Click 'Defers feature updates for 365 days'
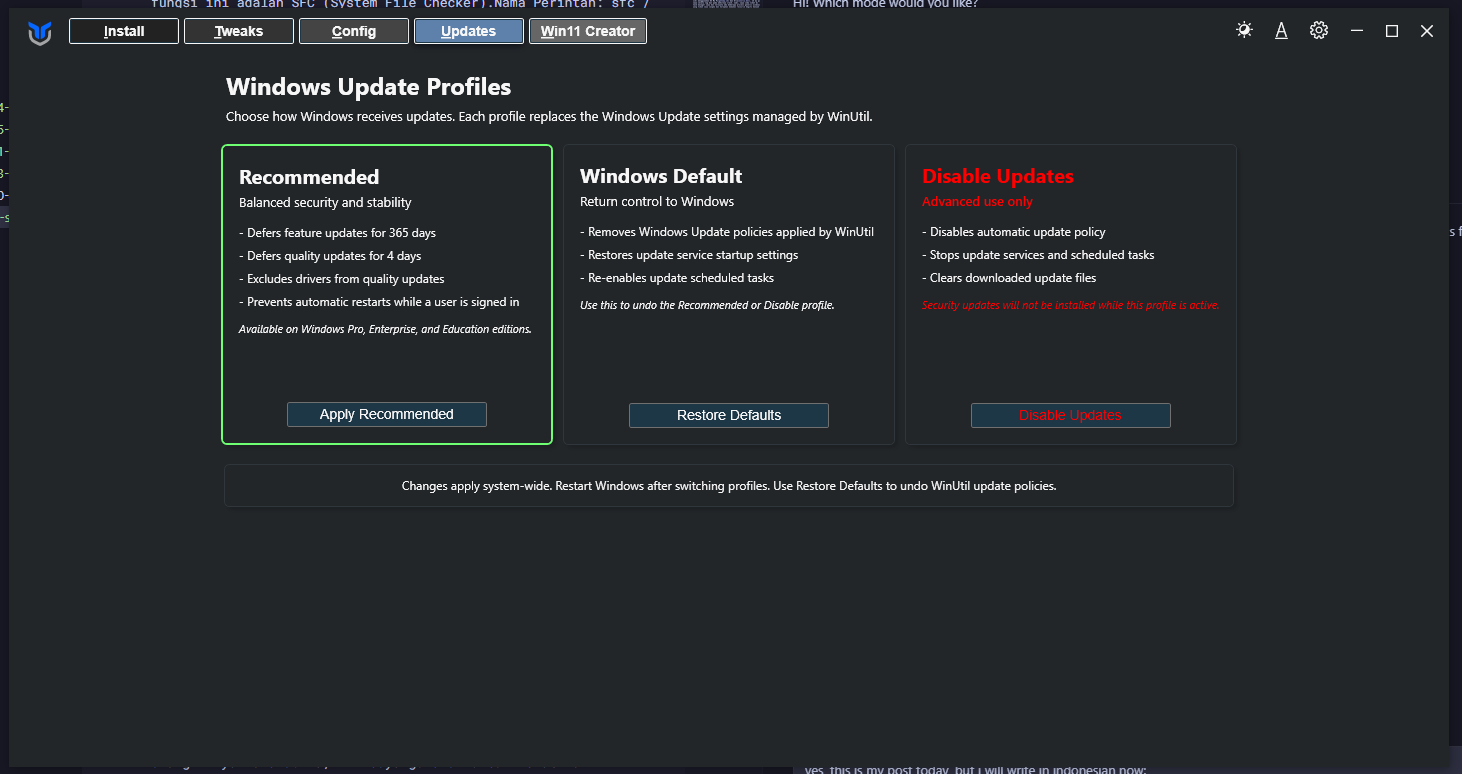1462x774 pixels. click(x=338, y=233)
